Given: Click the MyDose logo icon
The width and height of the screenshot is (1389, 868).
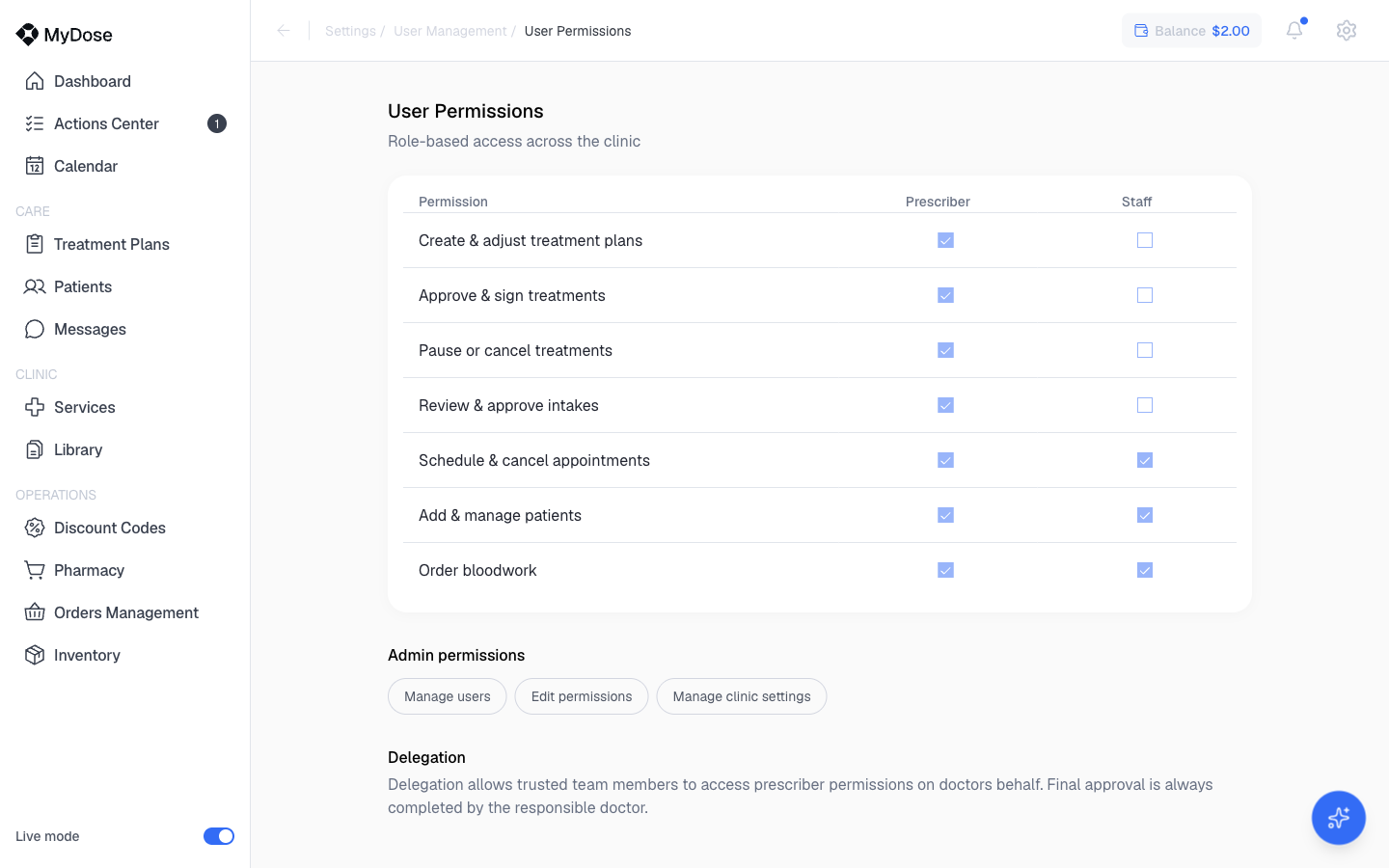Looking at the screenshot, I should coord(27,35).
